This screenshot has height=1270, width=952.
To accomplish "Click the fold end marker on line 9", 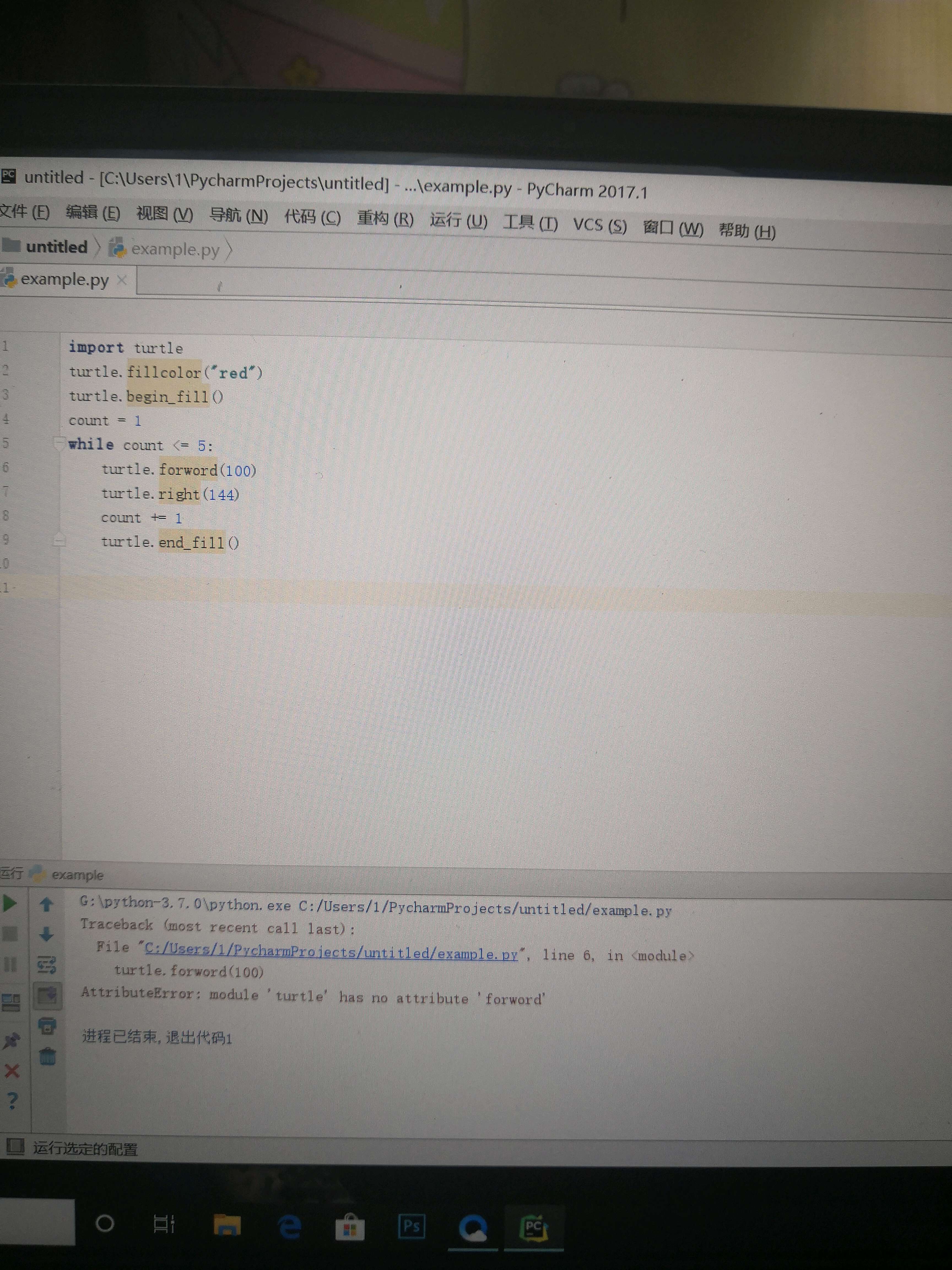I will tap(59, 540).
